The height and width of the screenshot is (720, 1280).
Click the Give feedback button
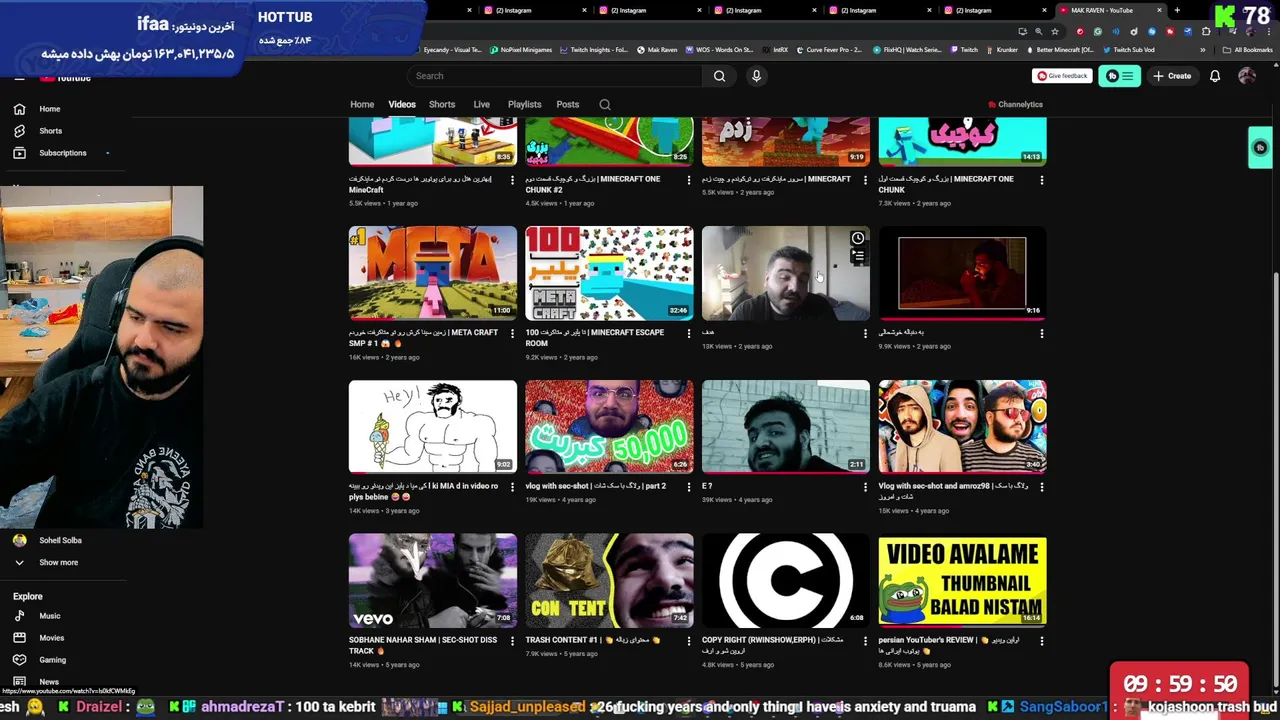tap(1062, 76)
